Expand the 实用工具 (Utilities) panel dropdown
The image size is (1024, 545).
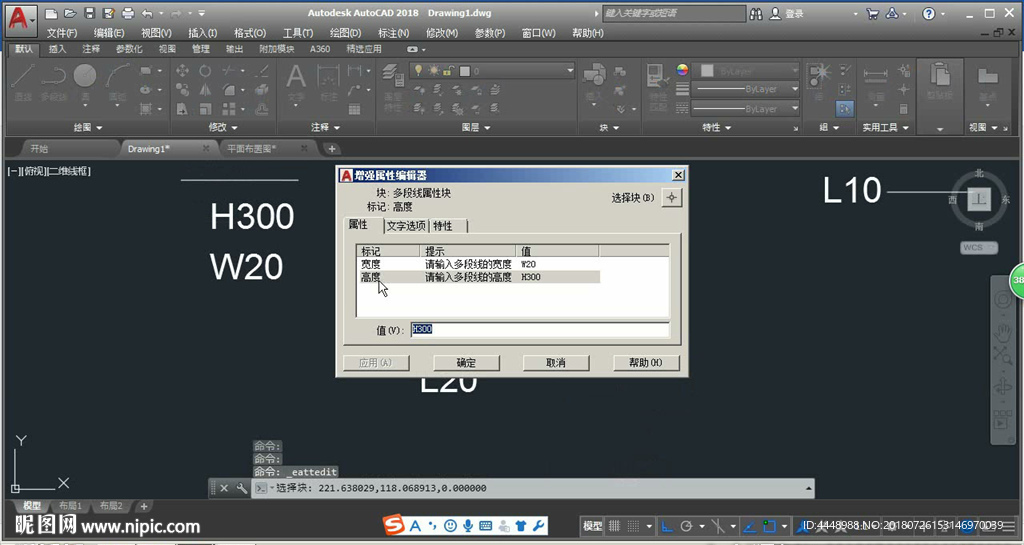pos(886,127)
